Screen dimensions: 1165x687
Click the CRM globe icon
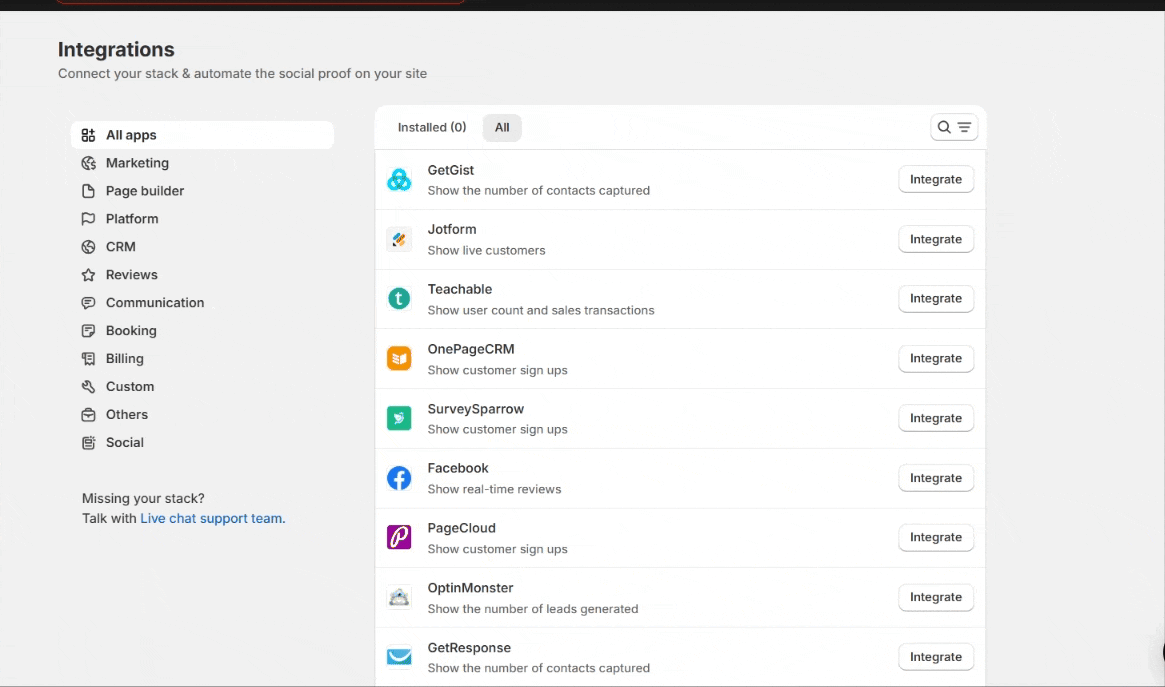(88, 247)
